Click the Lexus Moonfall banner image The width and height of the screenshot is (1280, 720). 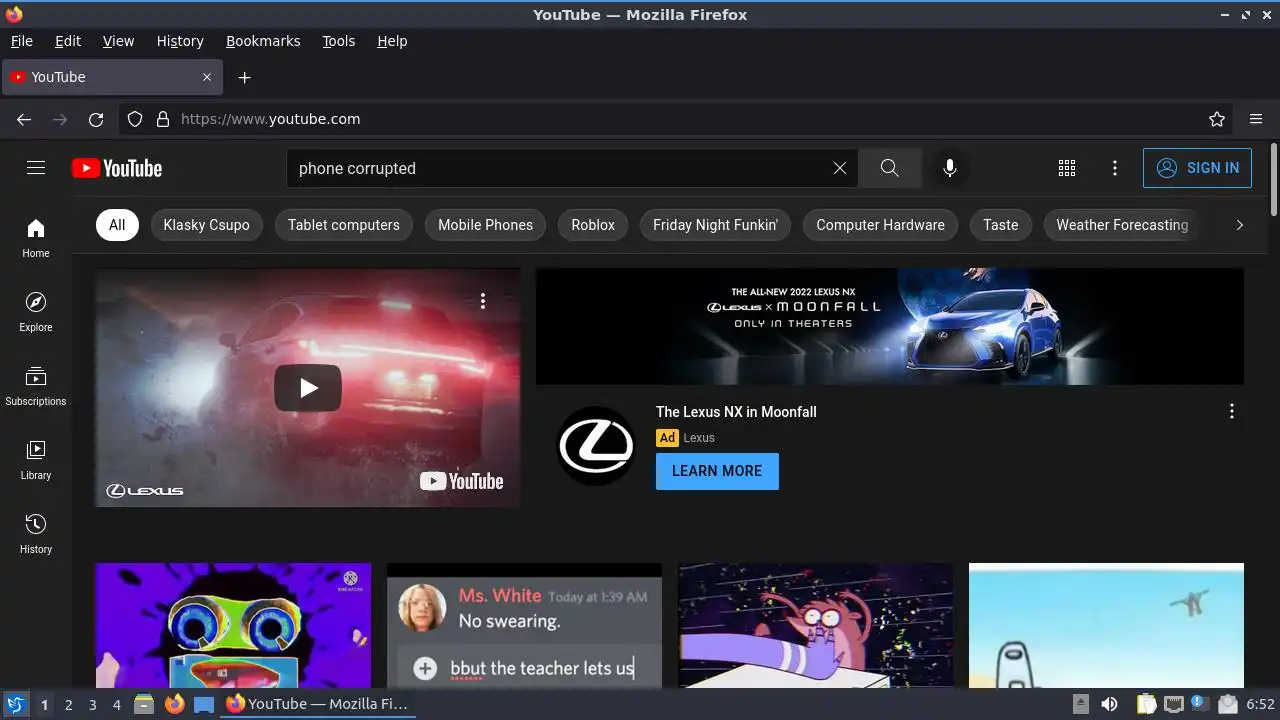[x=890, y=326]
